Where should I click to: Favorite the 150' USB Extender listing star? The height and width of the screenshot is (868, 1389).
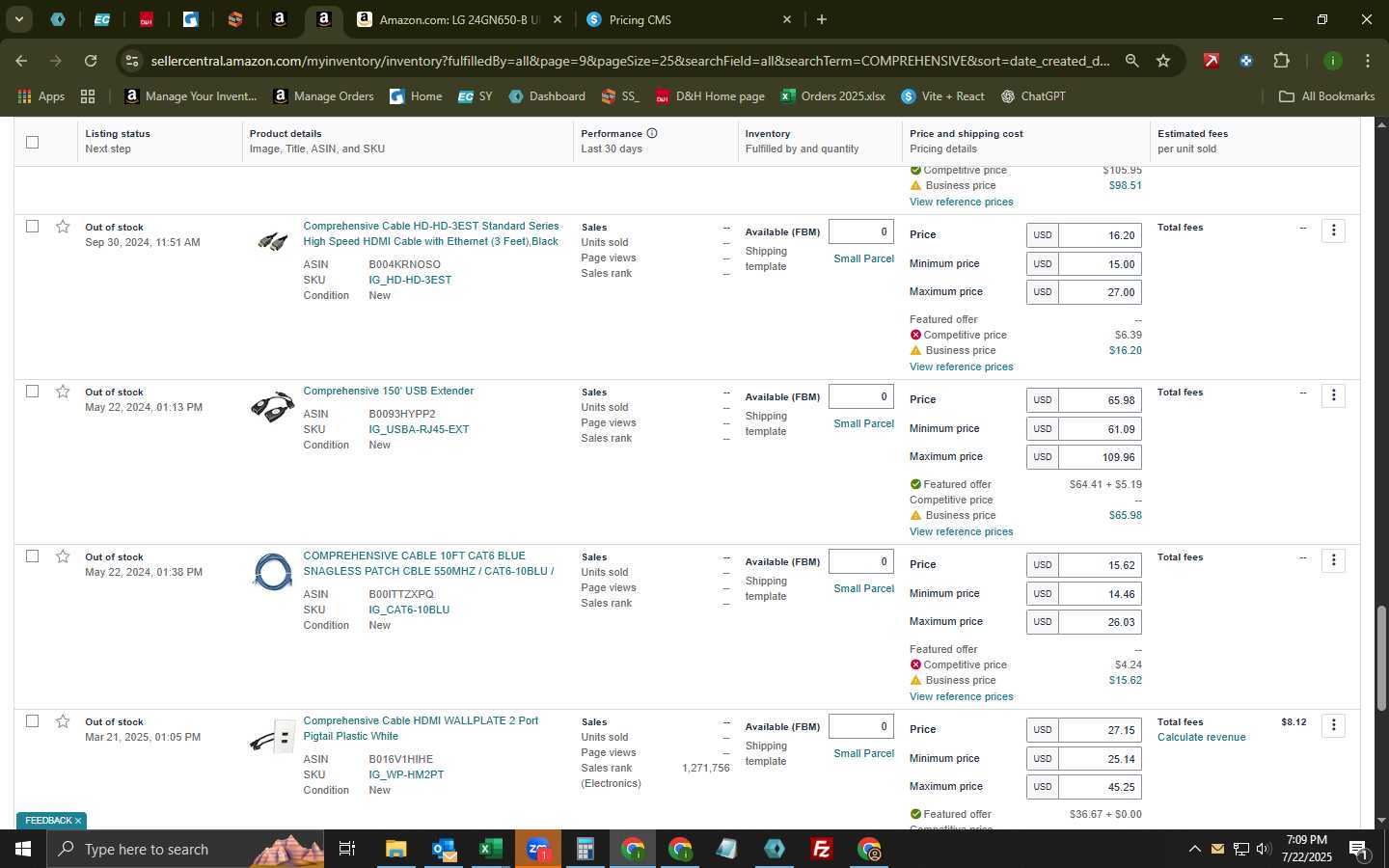tap(63, 392)
